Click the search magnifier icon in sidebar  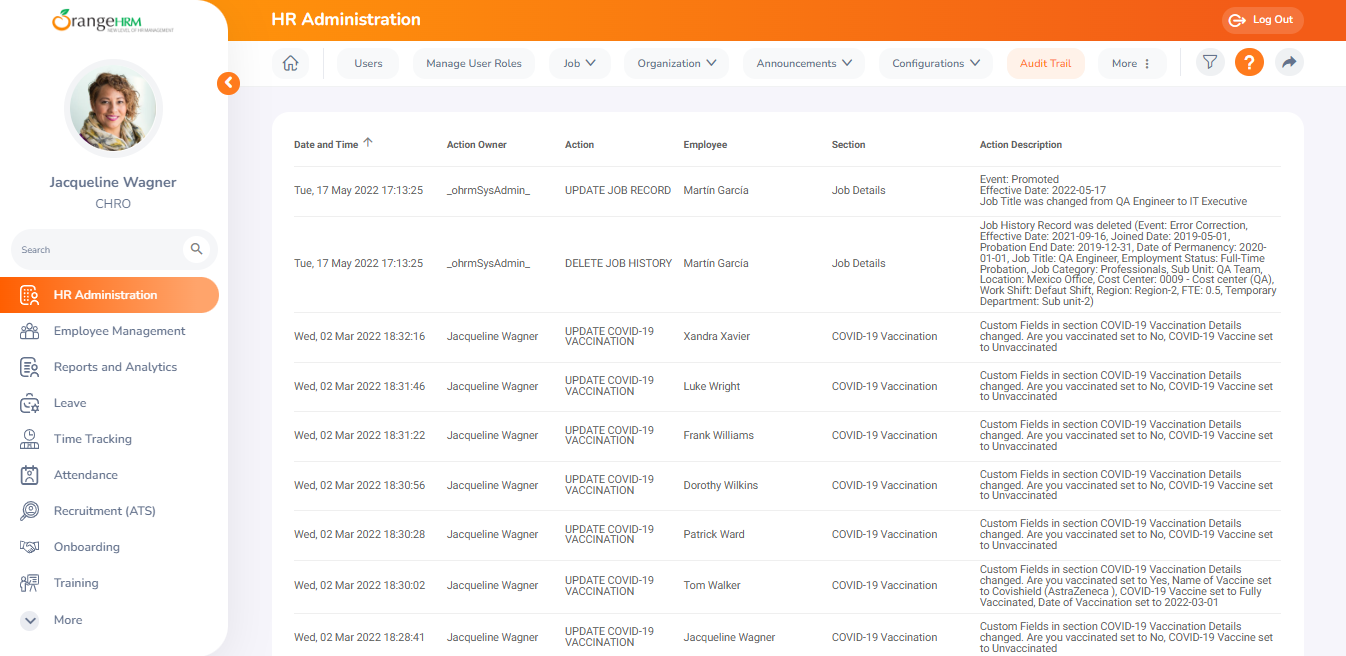(x=196, y=249)
